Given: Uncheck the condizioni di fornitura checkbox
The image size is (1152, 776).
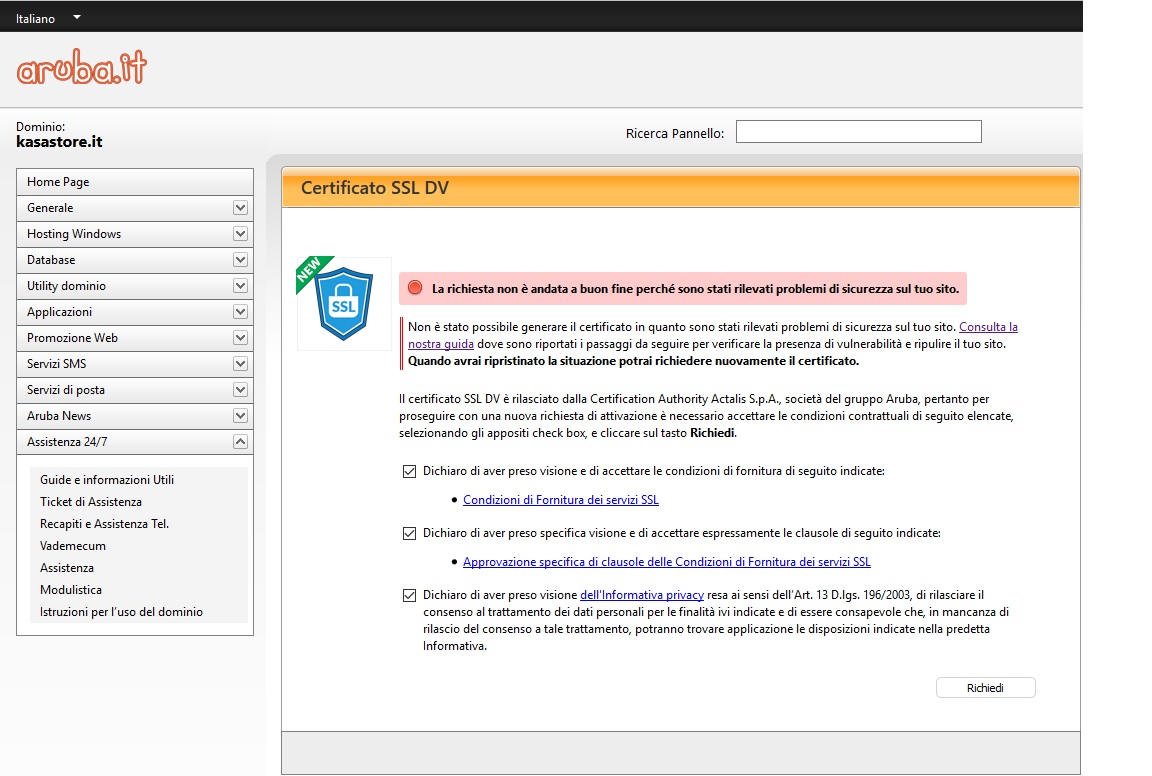Looking at the screenshot, I should coord(409,471).
